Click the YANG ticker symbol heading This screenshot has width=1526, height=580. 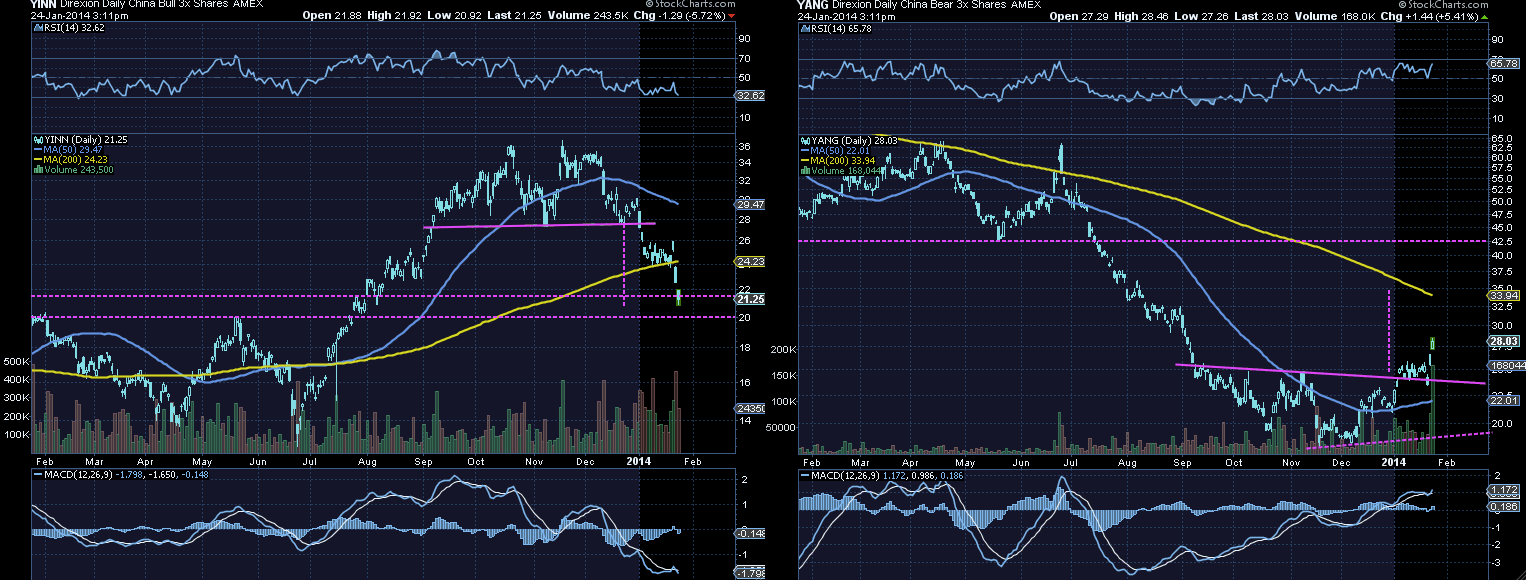pyautogui.click(x=814, y=4)
